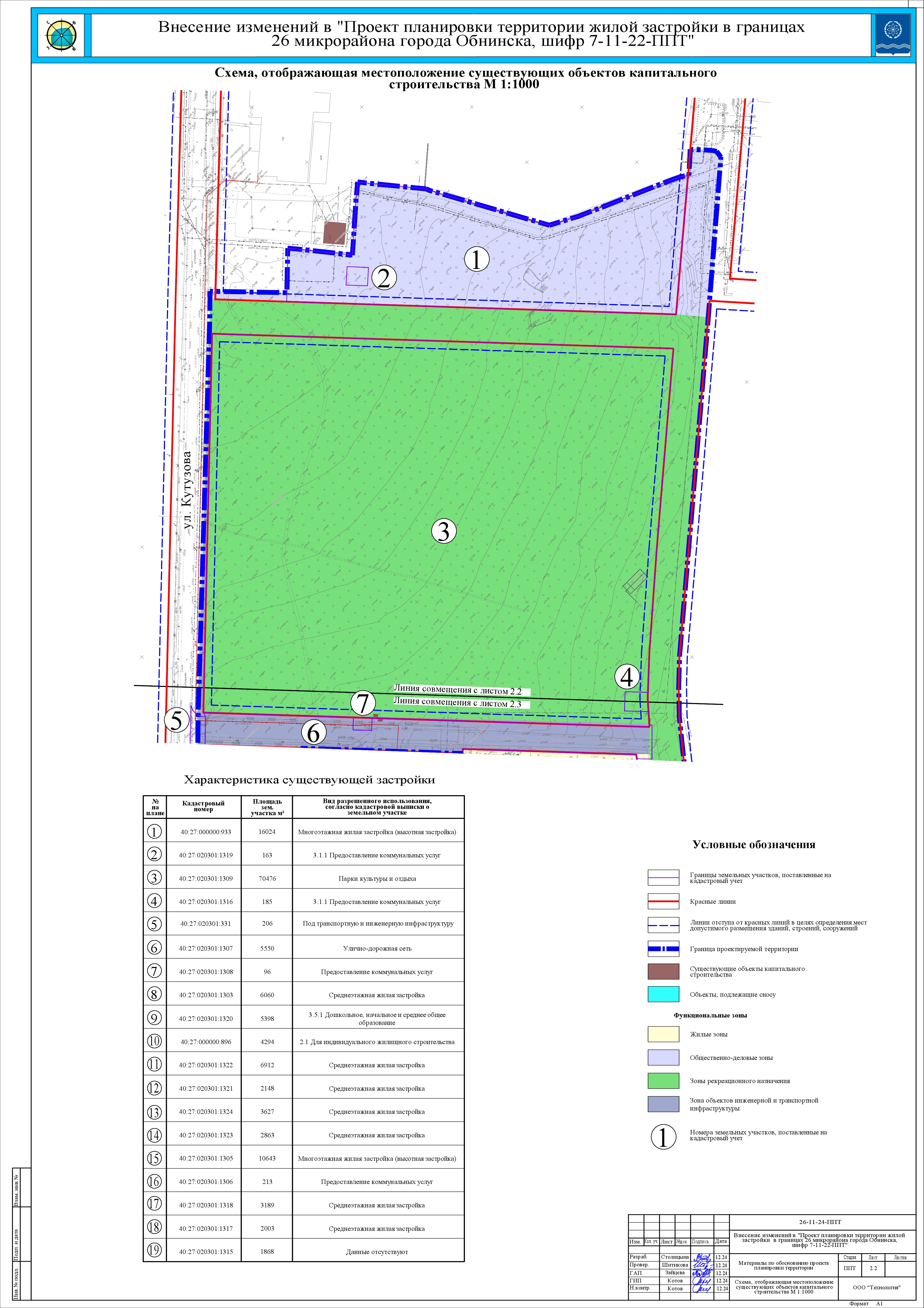Click the 'Линия совмещения с листом 2.2' label
Screen dimensions: 924x1308
[x=458, y=690]
